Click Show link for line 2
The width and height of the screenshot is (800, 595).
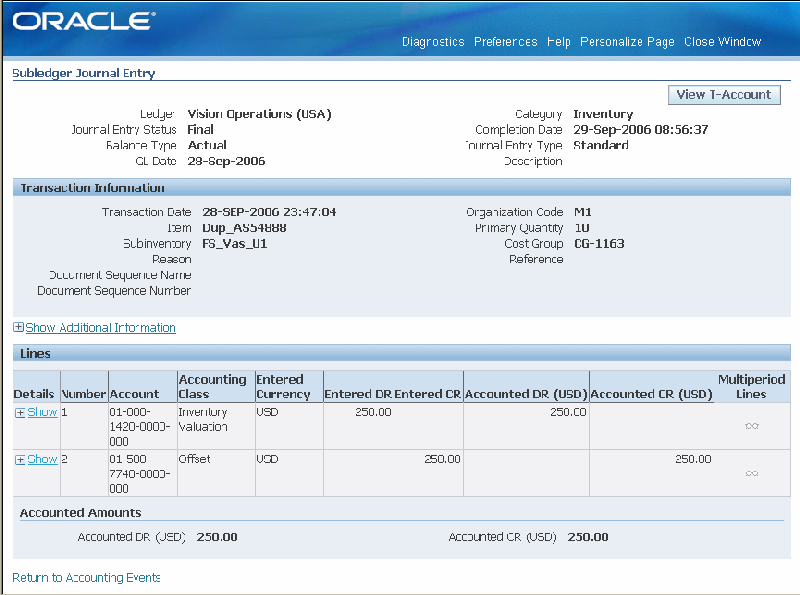(42, 459)
